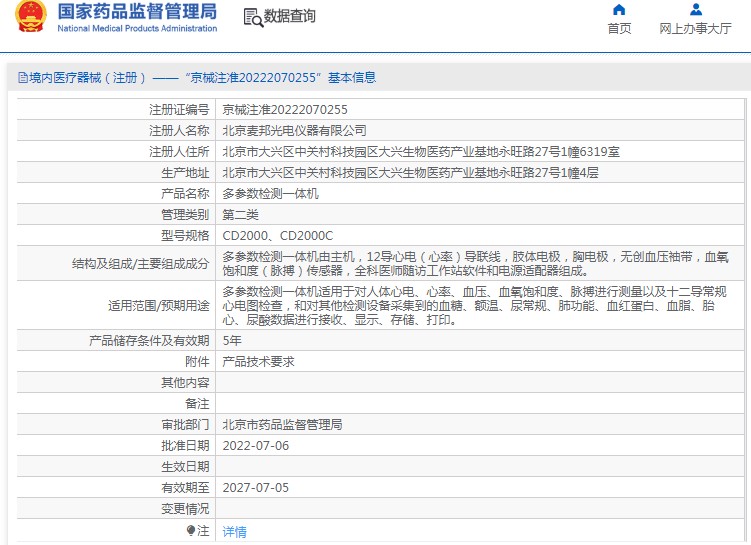
Task: Click the 适用范围/预期用途 label
Action: click(x=159, y=306)
